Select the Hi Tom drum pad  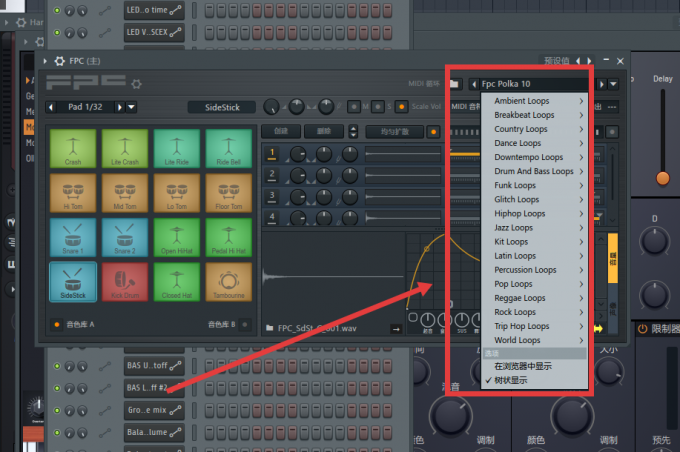coord(73,193)
